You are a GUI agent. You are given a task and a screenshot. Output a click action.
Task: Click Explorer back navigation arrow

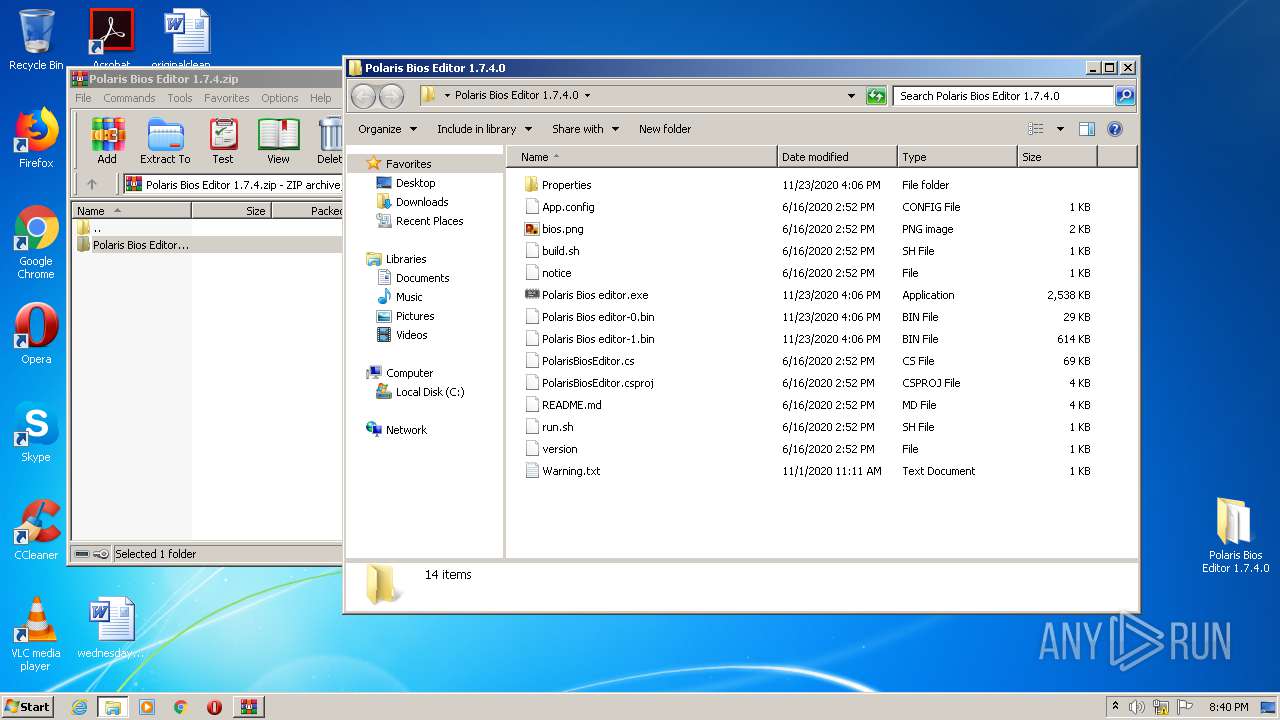click(x=363, y=96)
